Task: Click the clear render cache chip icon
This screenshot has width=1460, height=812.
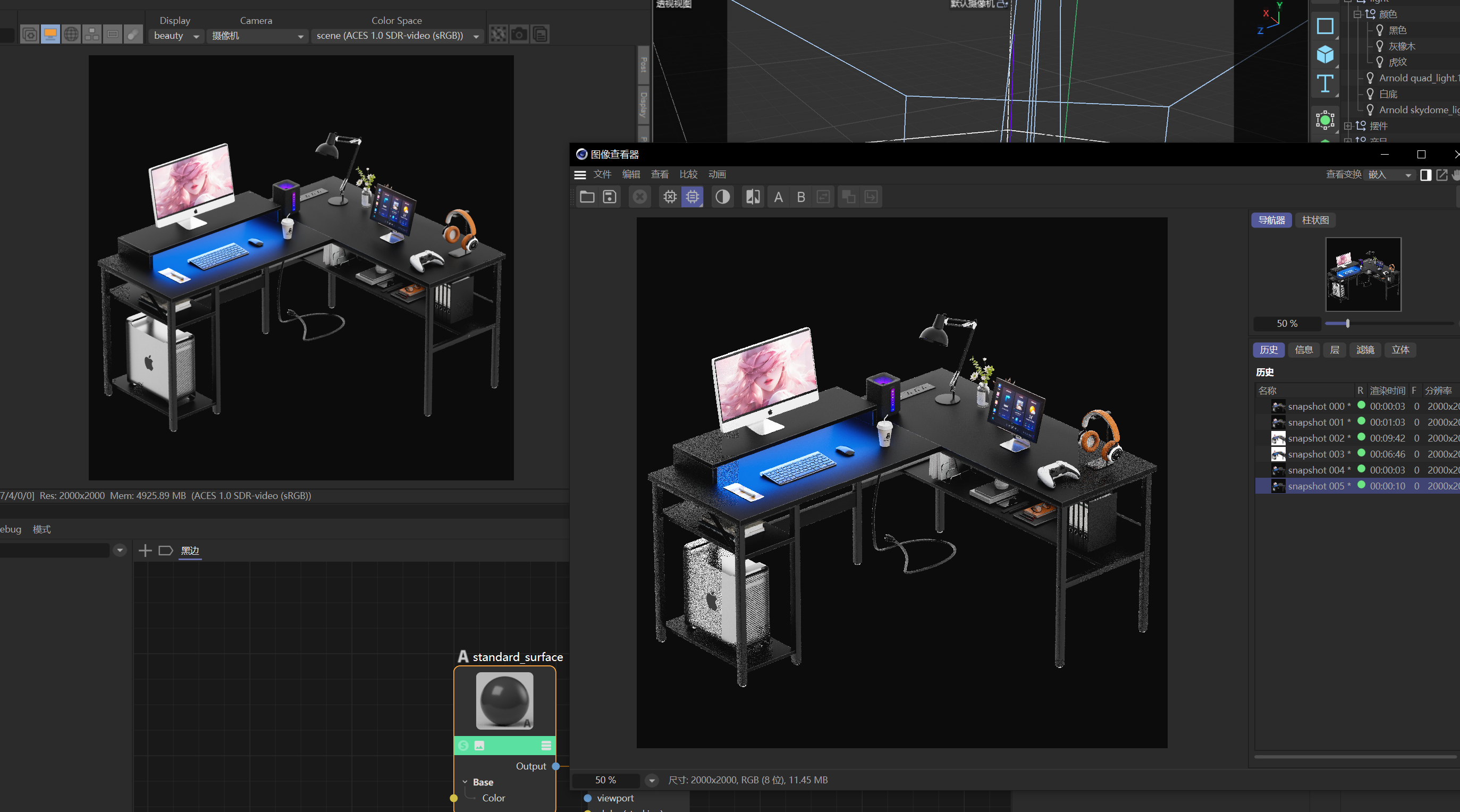Action: pos(670,197)
